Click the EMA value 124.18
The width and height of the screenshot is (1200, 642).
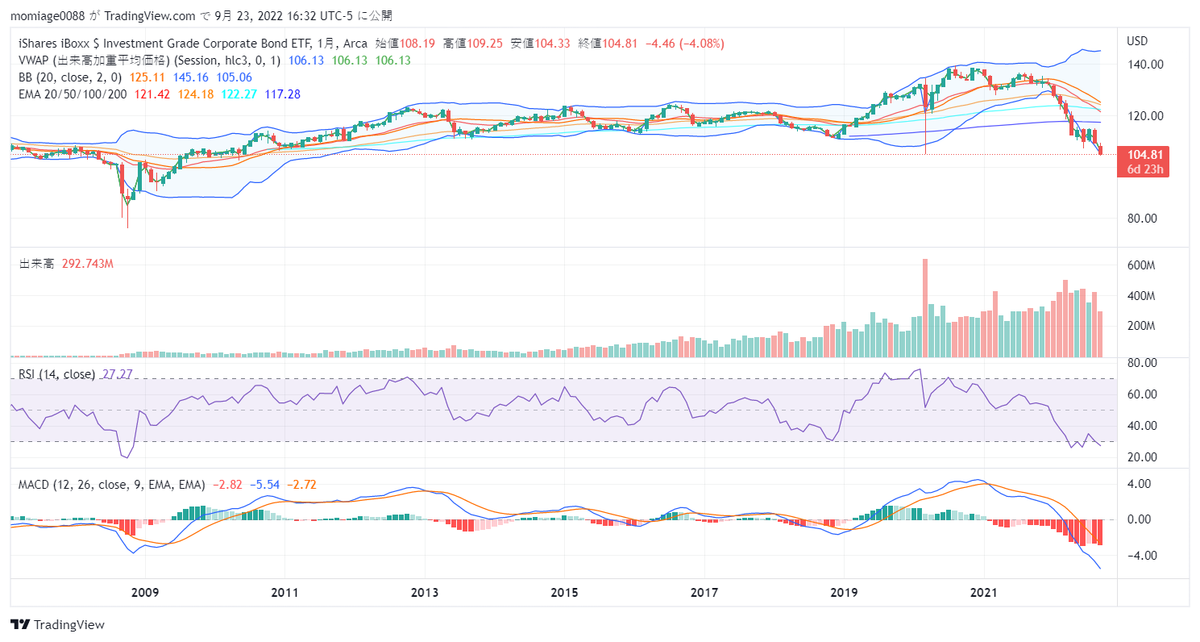[x=195, y=94]
